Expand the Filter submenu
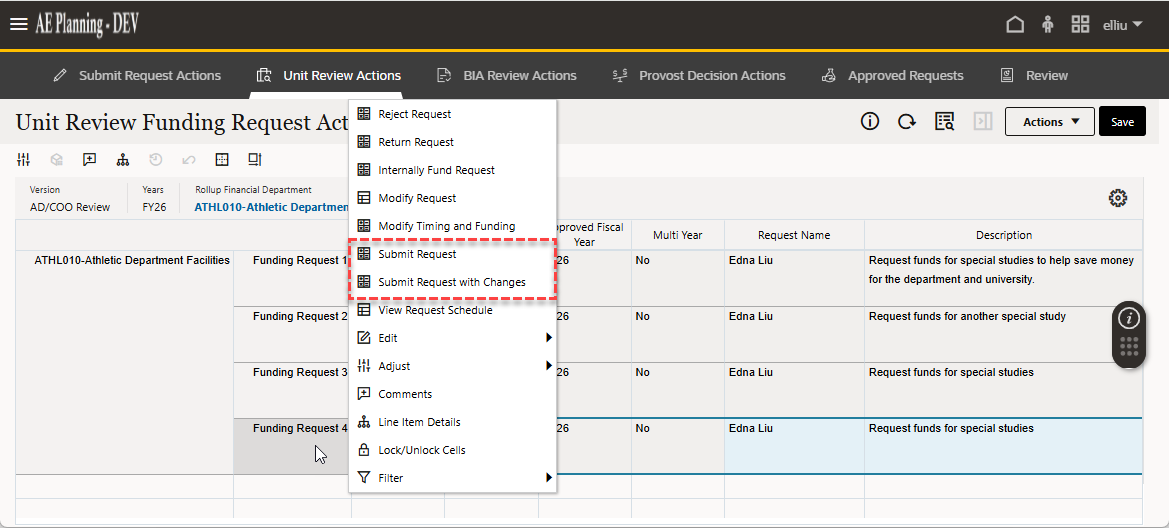The image size is (1169, 528). click(x=453, y=478)
